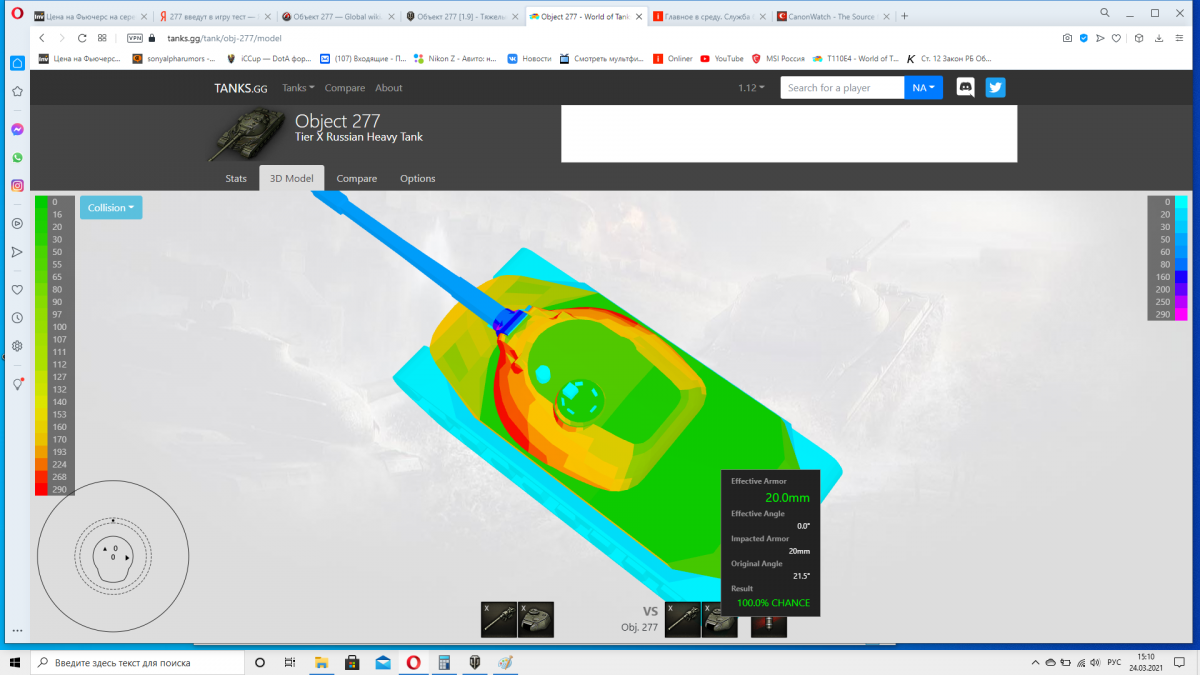Image resolution: width=1200 pixels, height=675 pixels.
Task: Click the Object 277 tank thumbnail image
Action: coord(246,136)
